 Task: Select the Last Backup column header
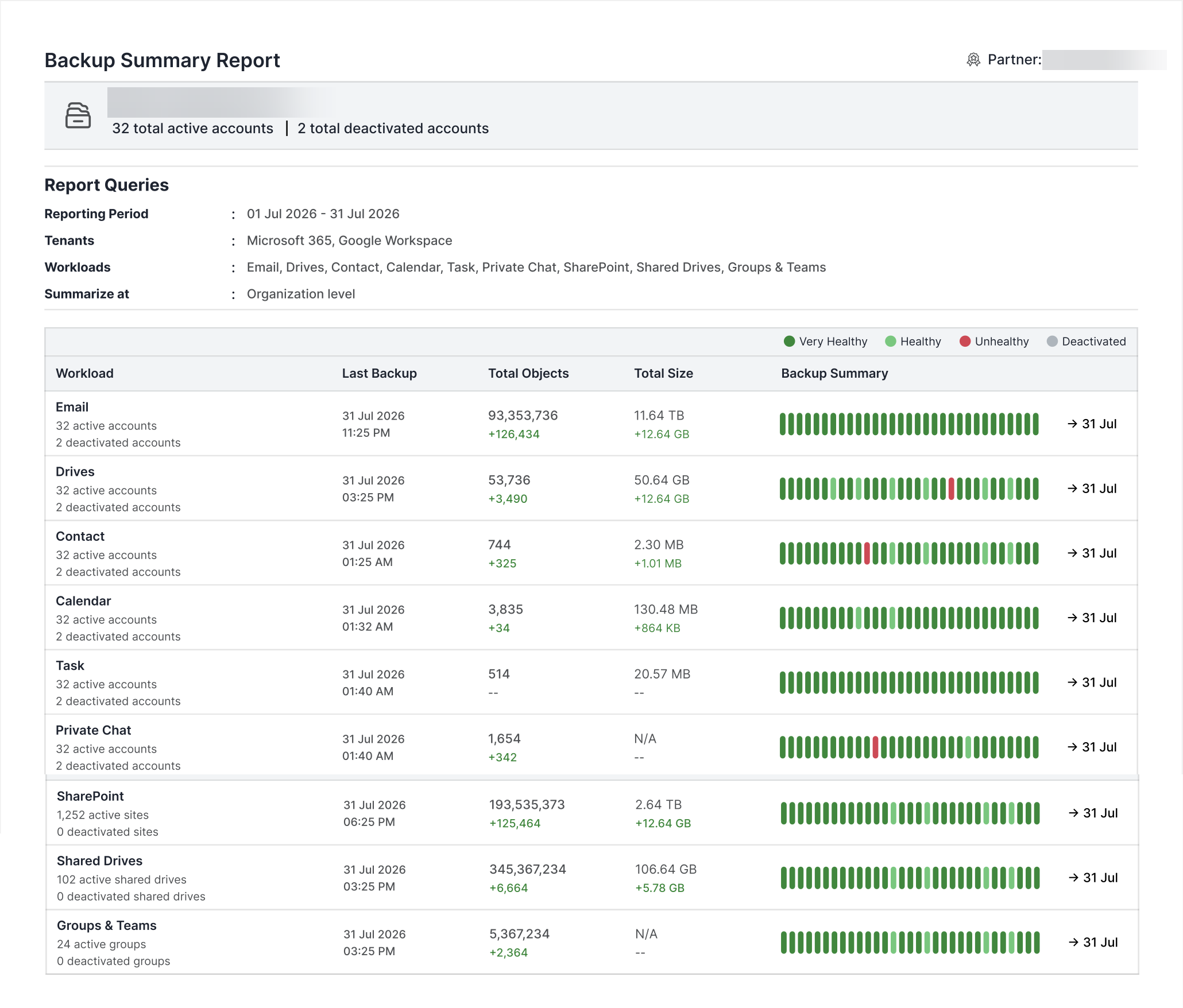[379, 373]
